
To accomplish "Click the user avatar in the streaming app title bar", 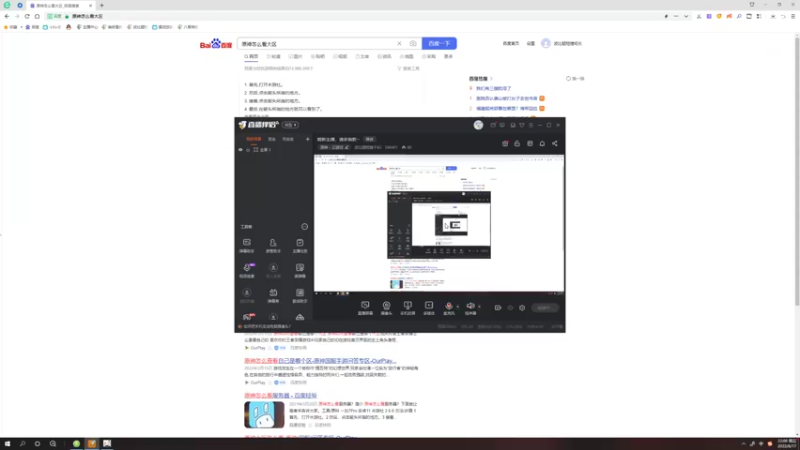I will (x=478, y=125).
